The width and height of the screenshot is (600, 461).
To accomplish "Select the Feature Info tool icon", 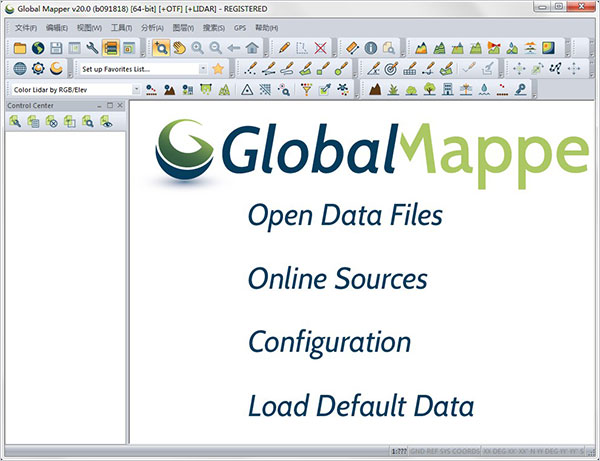I will pos(370,48).
